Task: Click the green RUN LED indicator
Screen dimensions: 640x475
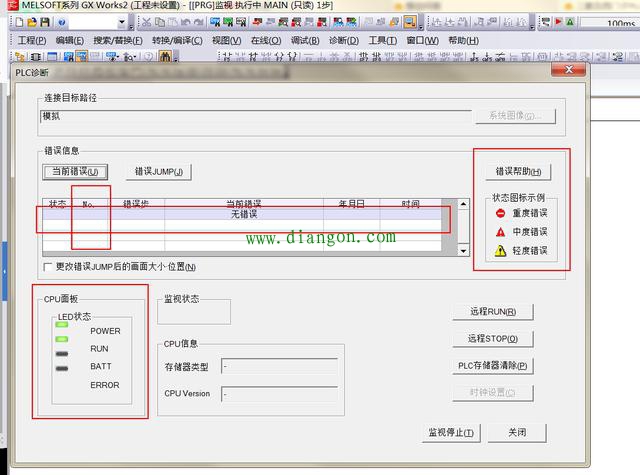Action: tap(62, 349)
